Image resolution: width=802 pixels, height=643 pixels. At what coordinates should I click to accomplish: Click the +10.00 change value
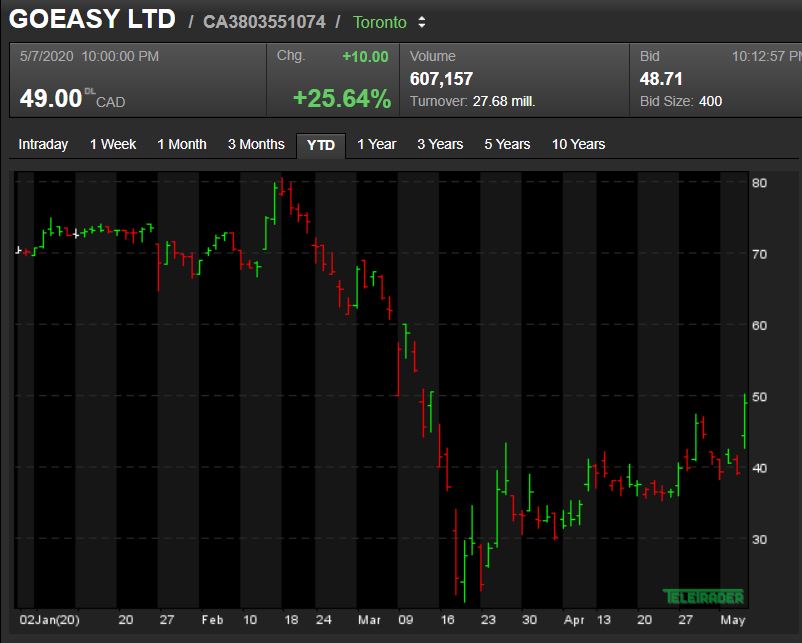[x=365, y=57]
